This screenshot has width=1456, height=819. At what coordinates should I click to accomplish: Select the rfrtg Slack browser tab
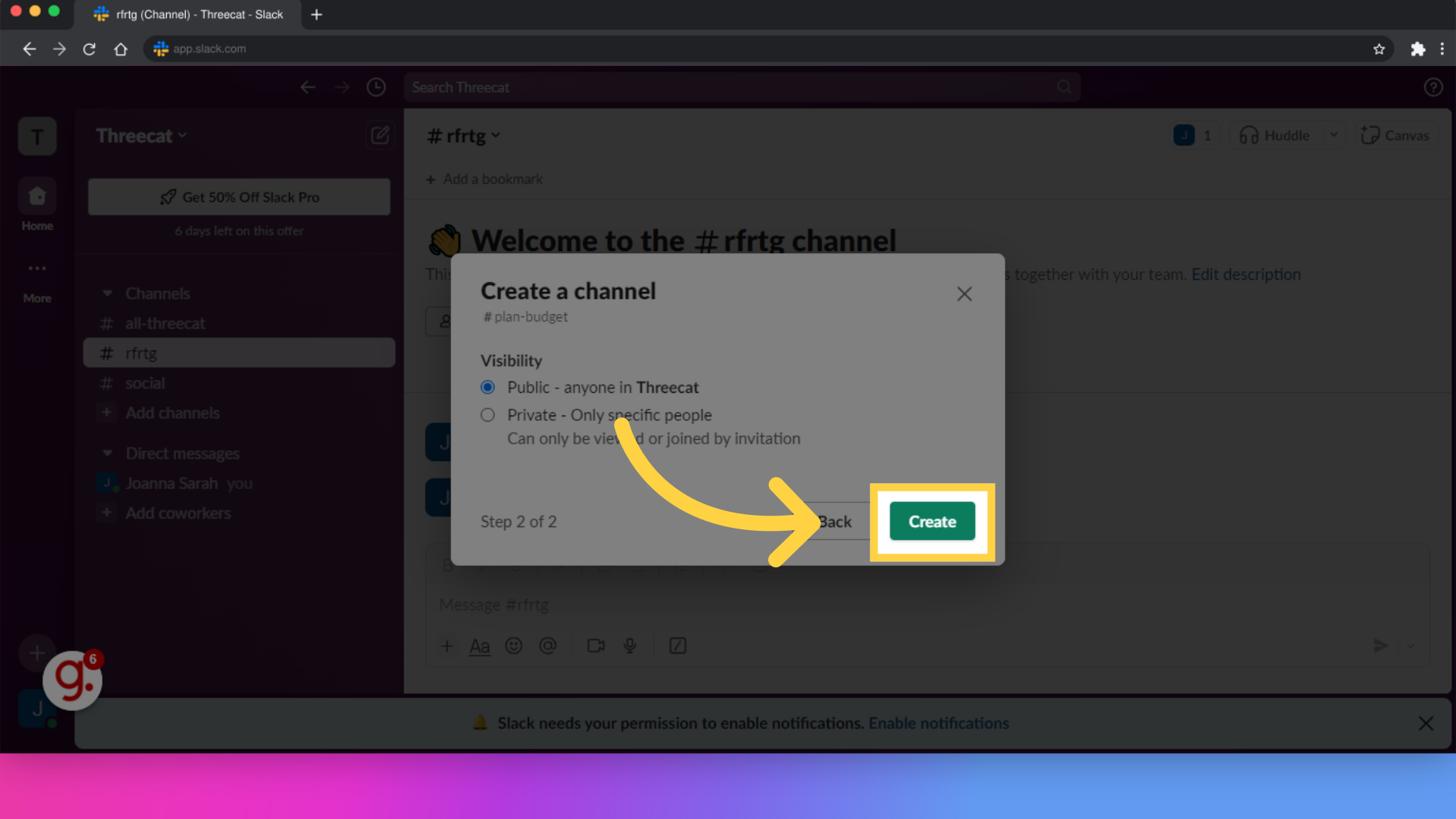(x=190, y=14)
